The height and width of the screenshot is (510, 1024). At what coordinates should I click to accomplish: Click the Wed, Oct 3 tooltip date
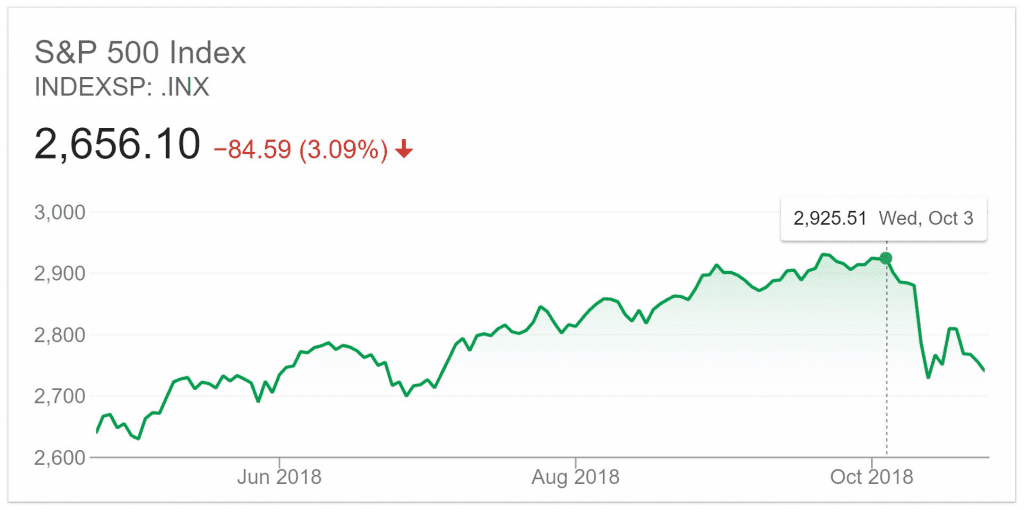pyautogui.click(x=926, y=218)
